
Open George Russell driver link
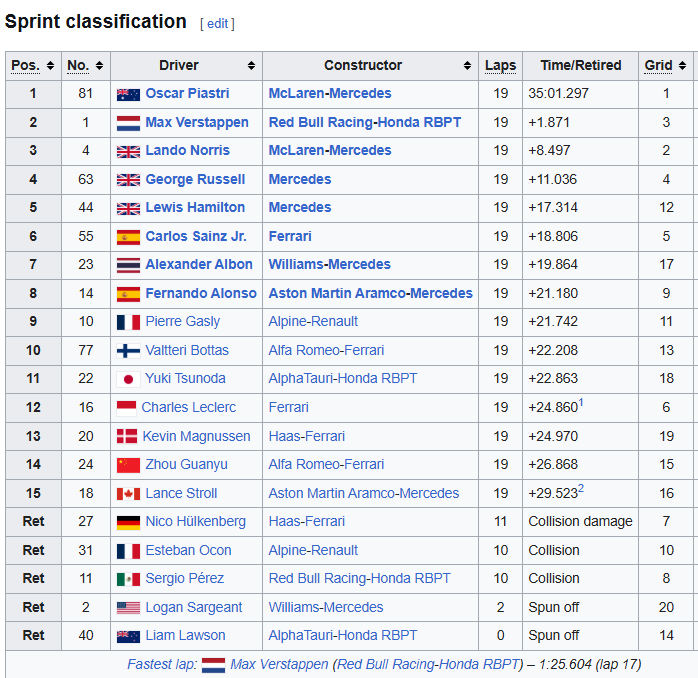click(195, 179)
